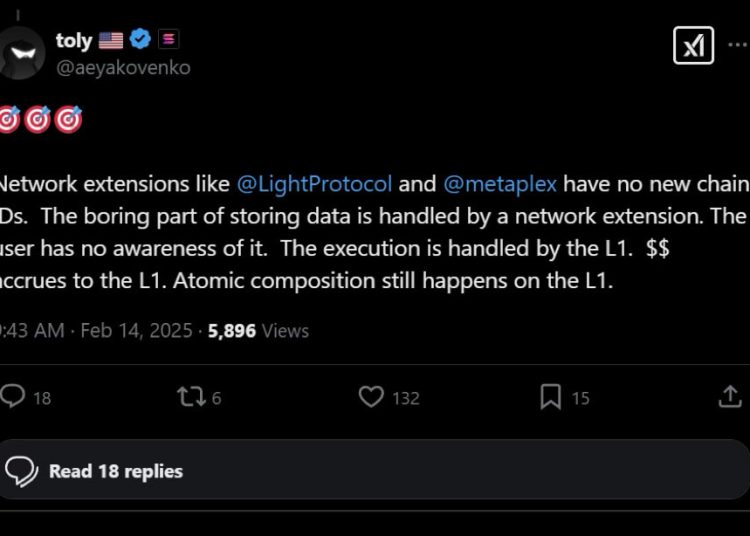Bookmark this post
This screenshot has height=536, width=750.
click(x=550, y=397)
